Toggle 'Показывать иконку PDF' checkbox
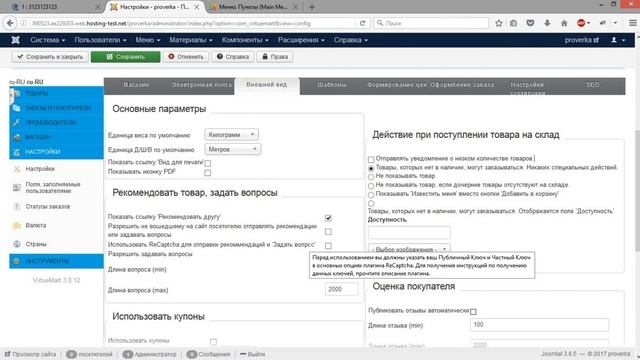 pos(208,173)
